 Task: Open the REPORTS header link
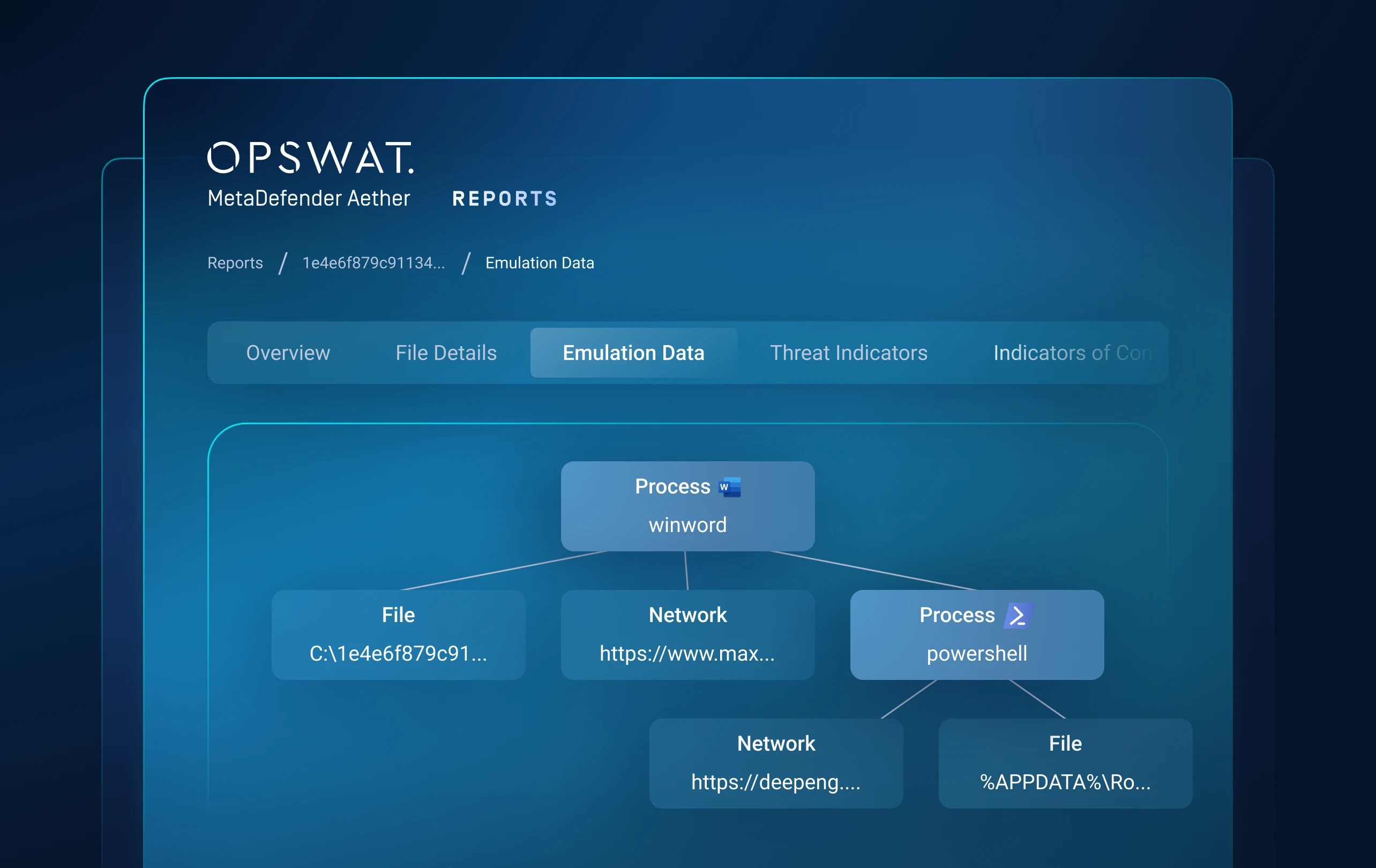click(505, 199)
